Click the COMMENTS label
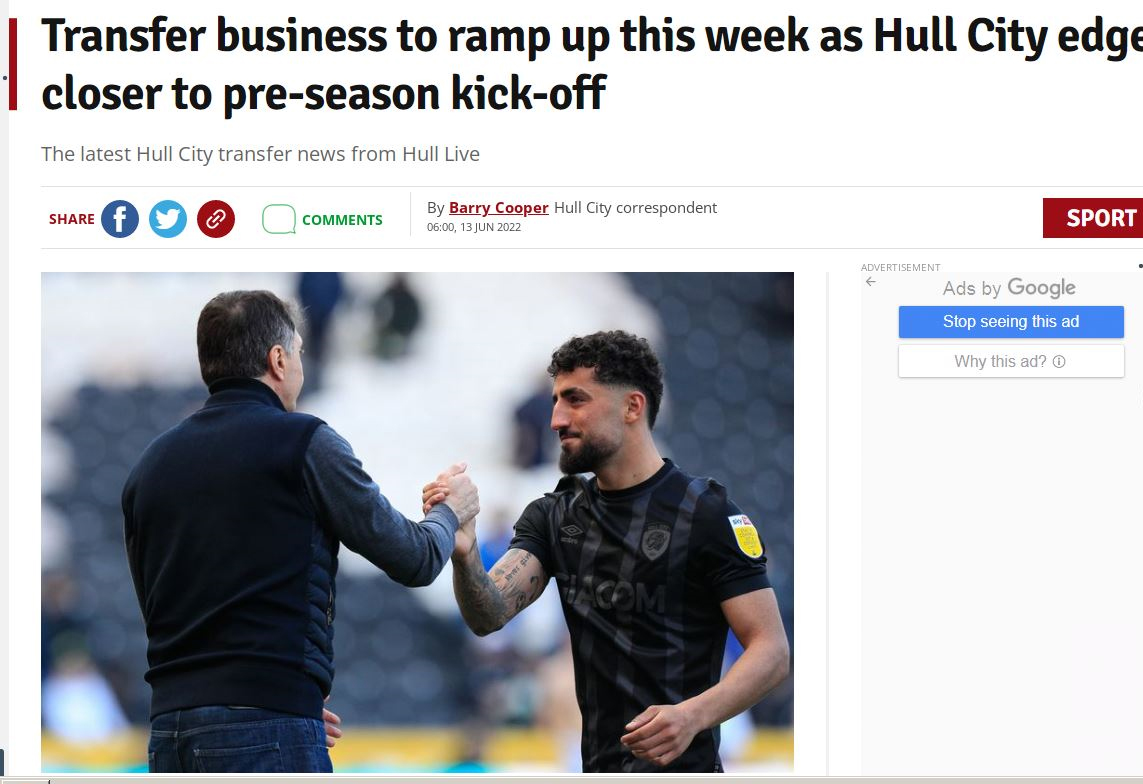 [342, 220]
